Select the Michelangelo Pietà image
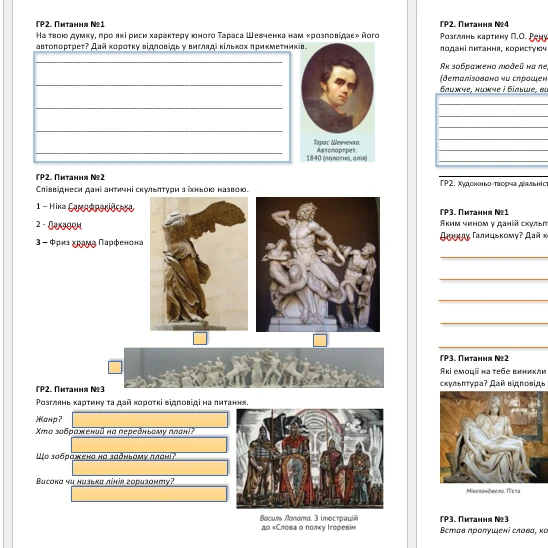This screenshot has height=548, width=548. [x=494, y=437]
